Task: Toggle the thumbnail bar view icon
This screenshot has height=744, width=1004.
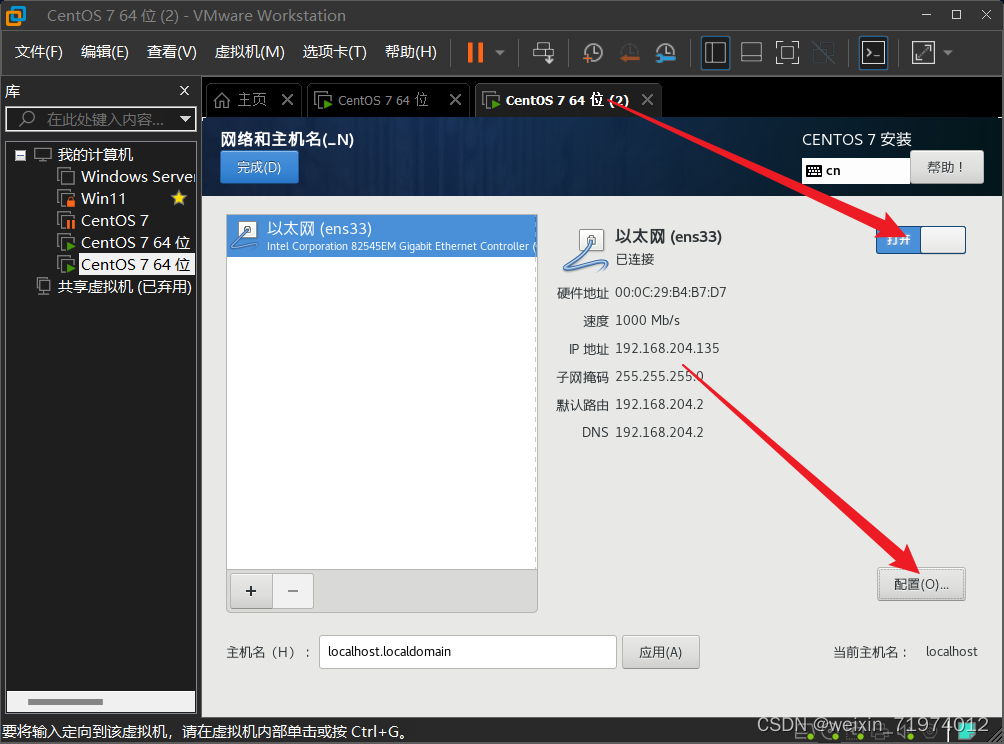Action: tap(751, 53)
